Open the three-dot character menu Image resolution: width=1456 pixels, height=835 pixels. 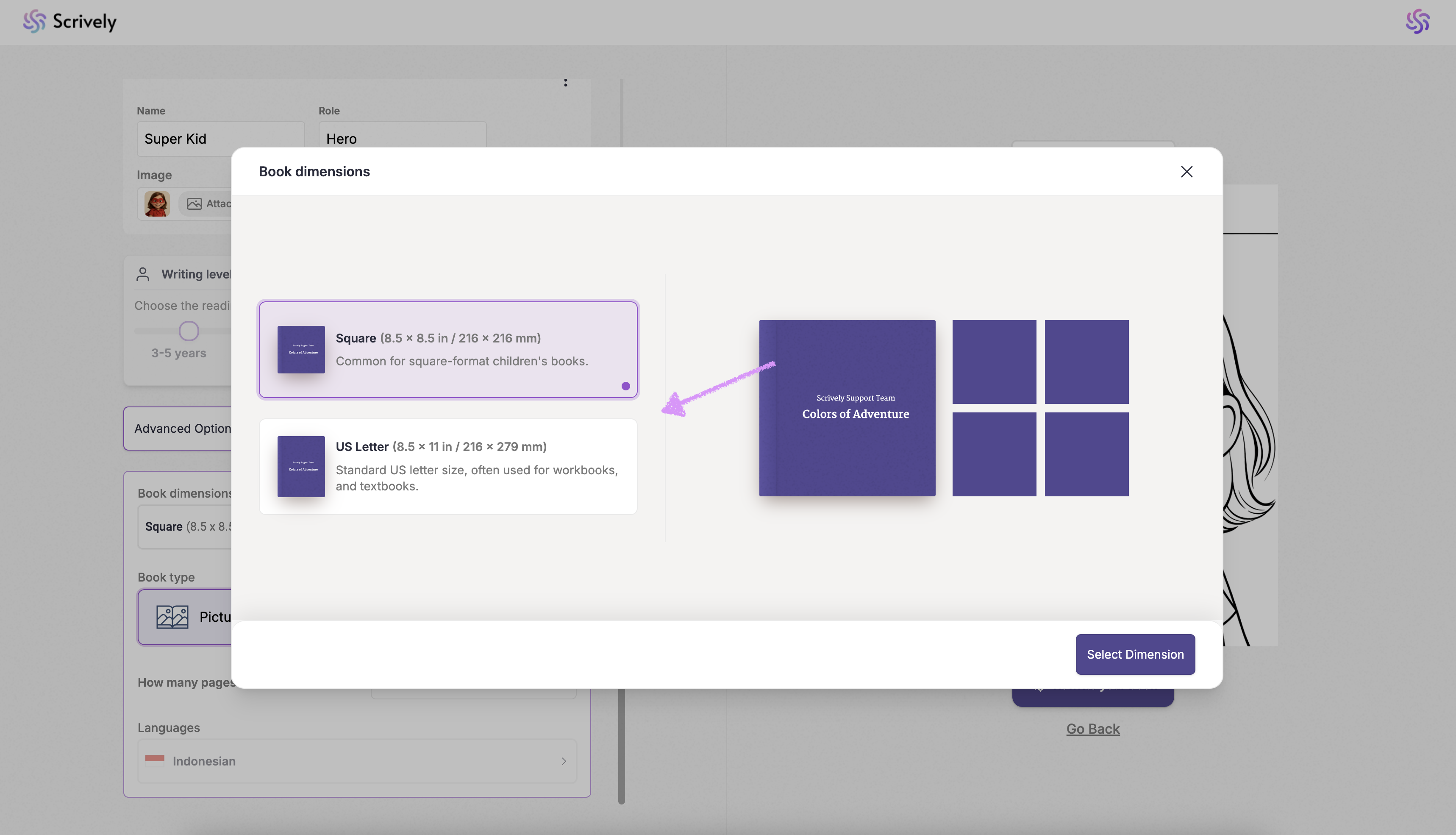[565, 83]
